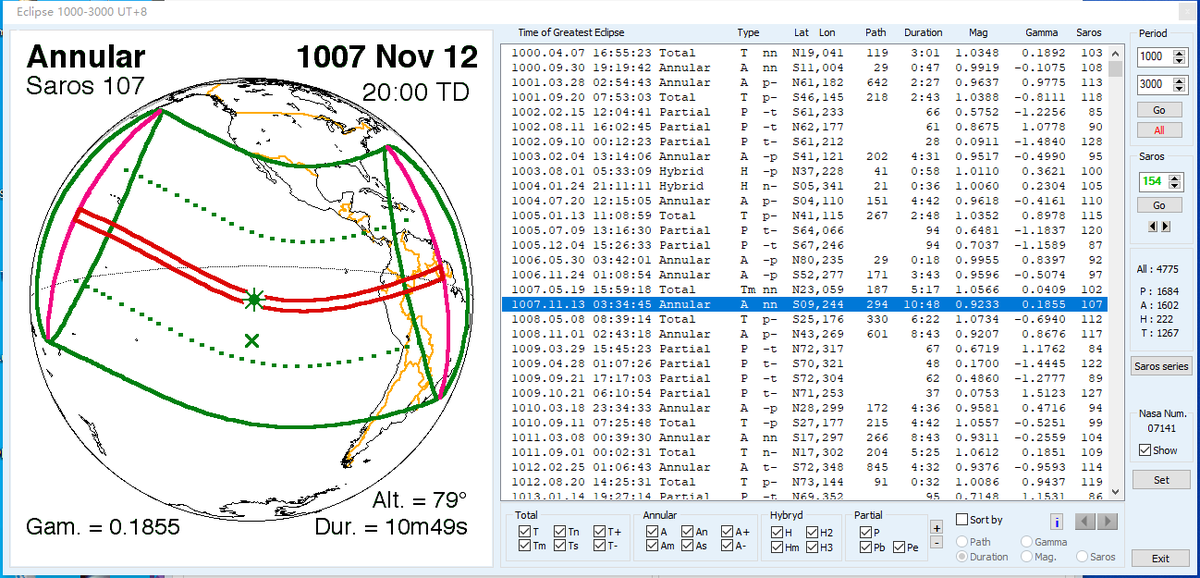Toggle the 'Show' checkbox under Nasa Num.
The width and height of the screenshot is (1200, 578).
[1145, 450]
